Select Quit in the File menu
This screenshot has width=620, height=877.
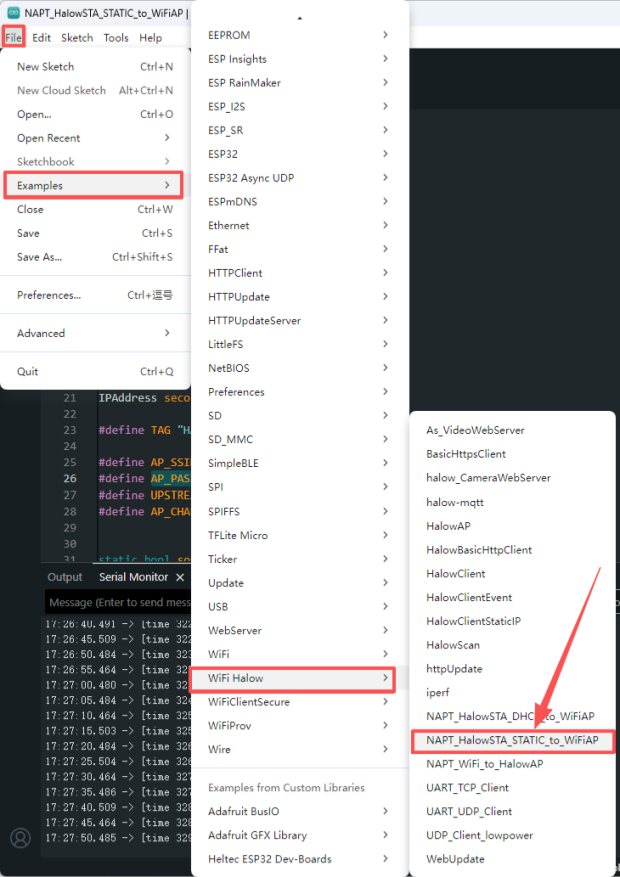pyautogui.click(x=95, y=371)
